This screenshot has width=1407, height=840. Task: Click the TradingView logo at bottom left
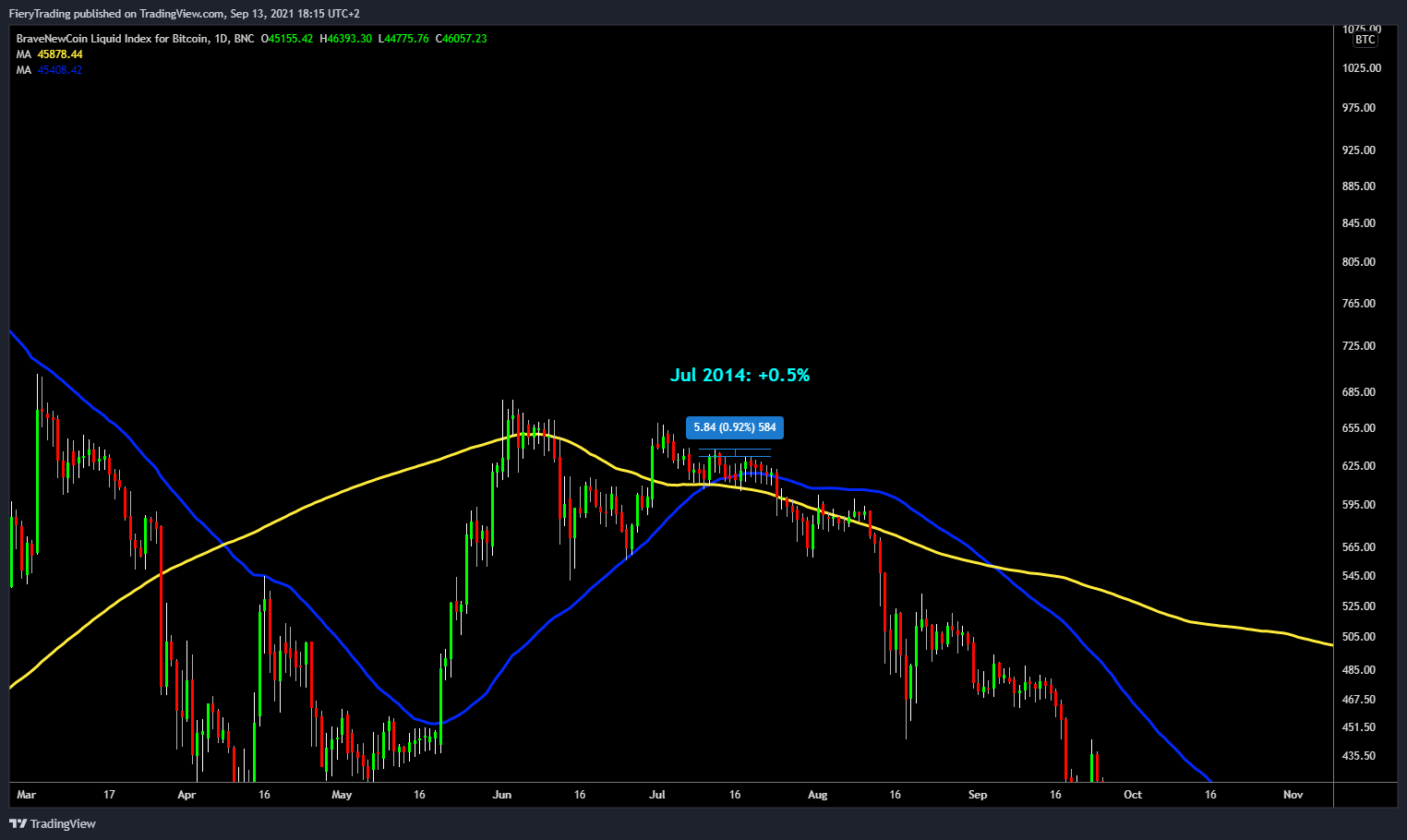(53, 823)
